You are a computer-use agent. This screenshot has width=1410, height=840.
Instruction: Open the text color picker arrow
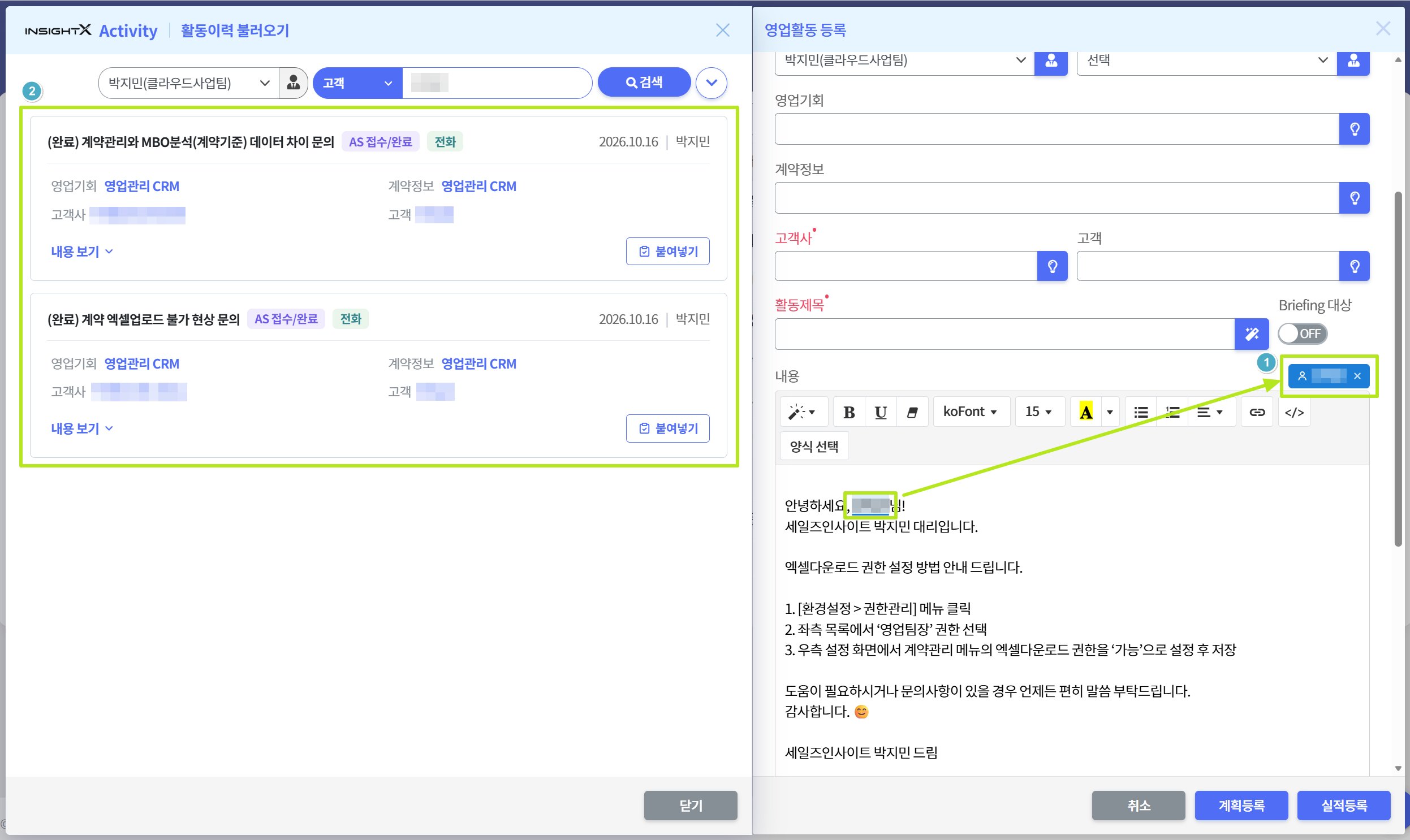pos(1110,412)
